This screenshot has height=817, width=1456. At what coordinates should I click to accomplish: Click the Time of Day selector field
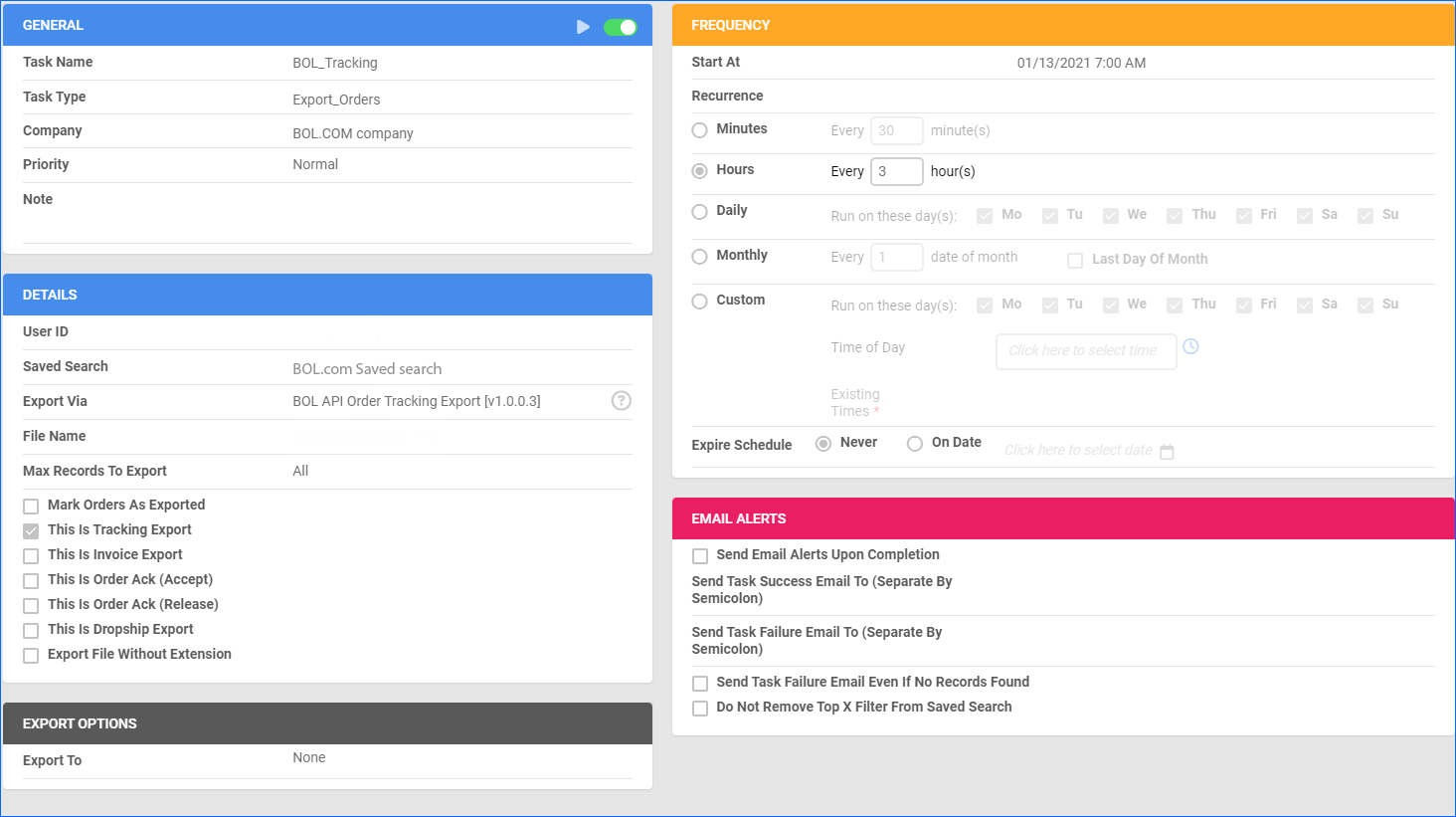click(1086, 351)
